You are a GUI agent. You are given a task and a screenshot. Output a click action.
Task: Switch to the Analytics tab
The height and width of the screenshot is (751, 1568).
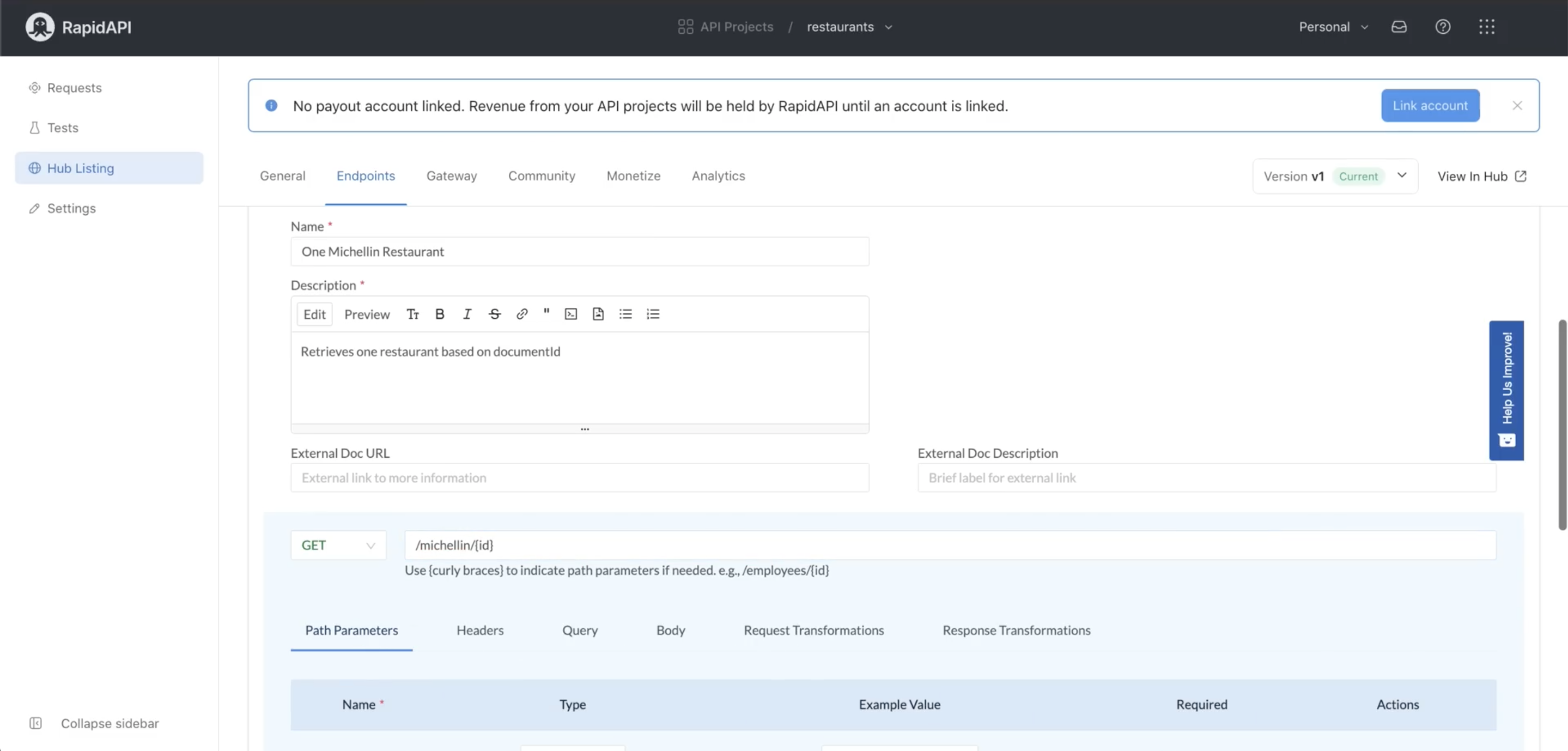(x=718, y=176)
